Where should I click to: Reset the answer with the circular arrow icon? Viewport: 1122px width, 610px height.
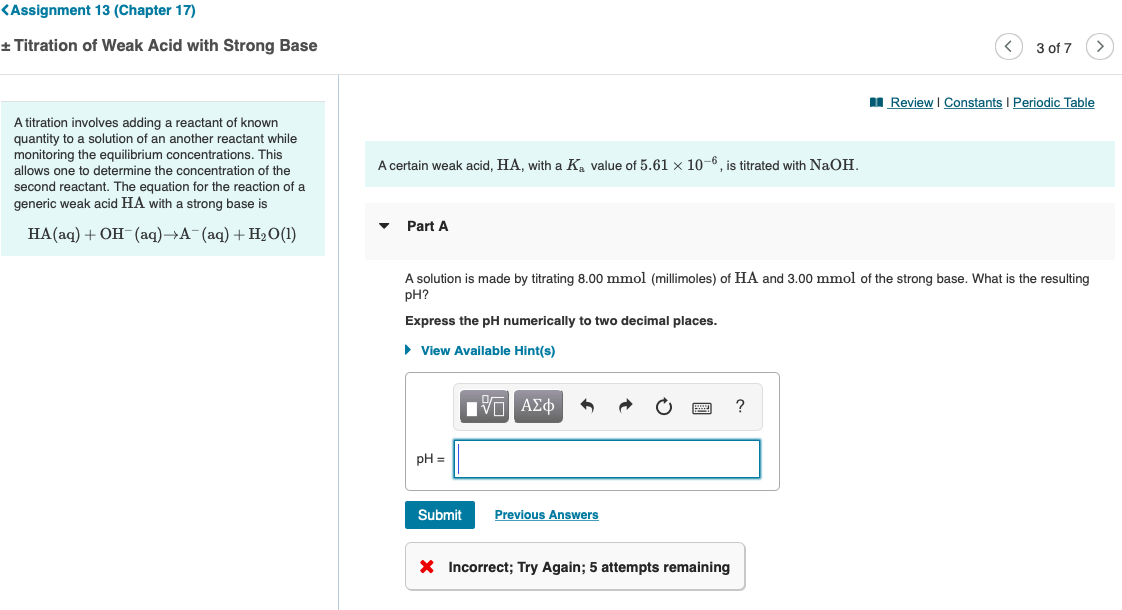point(663,406)
